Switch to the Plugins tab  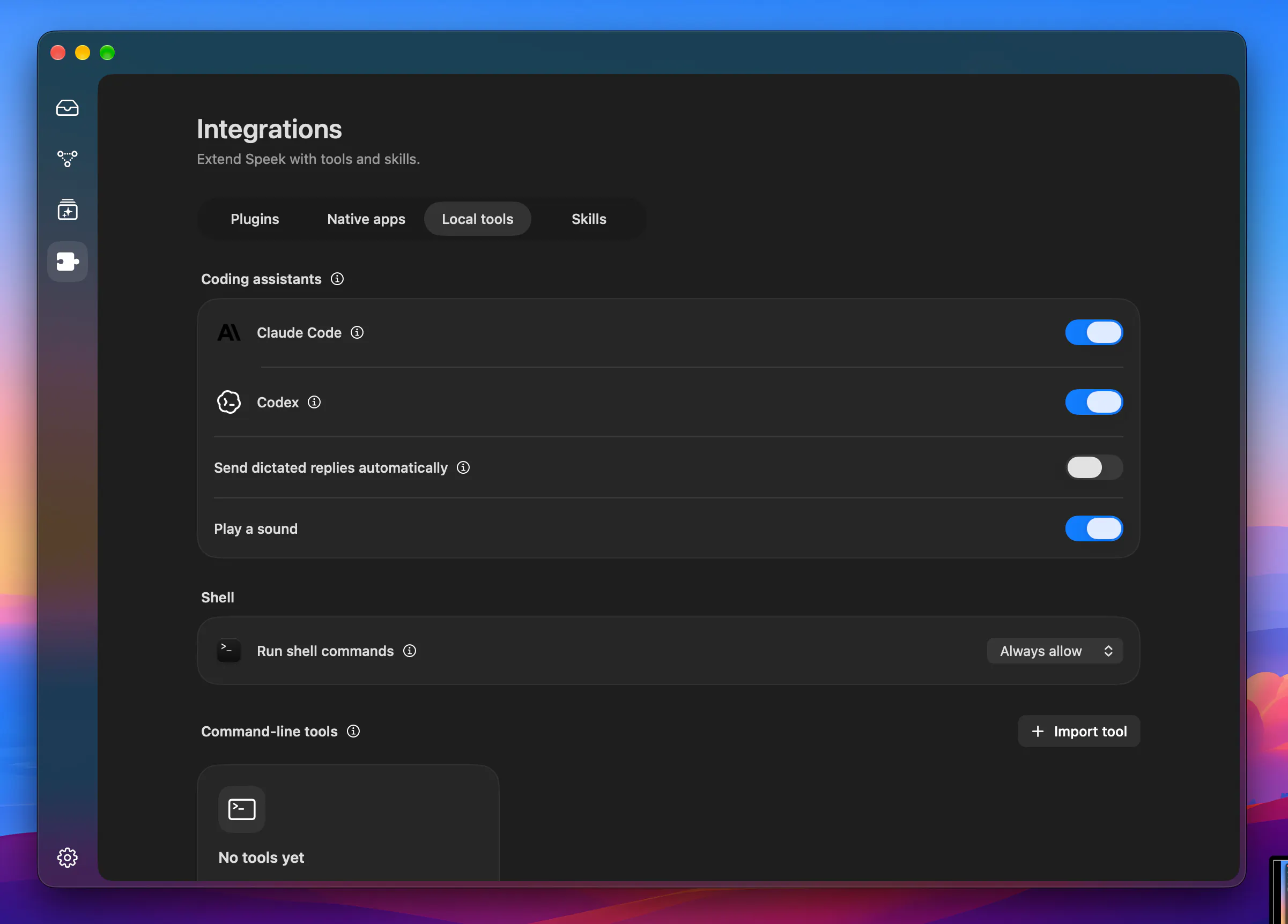(255, 219)
